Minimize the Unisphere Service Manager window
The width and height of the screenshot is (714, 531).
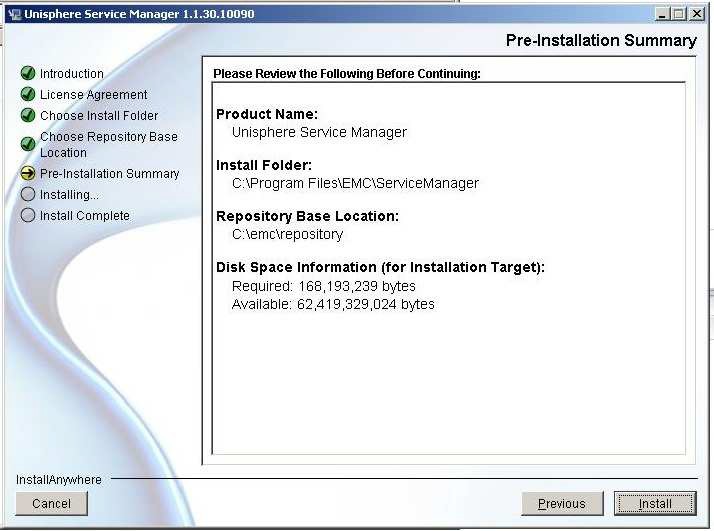[662, 14]
